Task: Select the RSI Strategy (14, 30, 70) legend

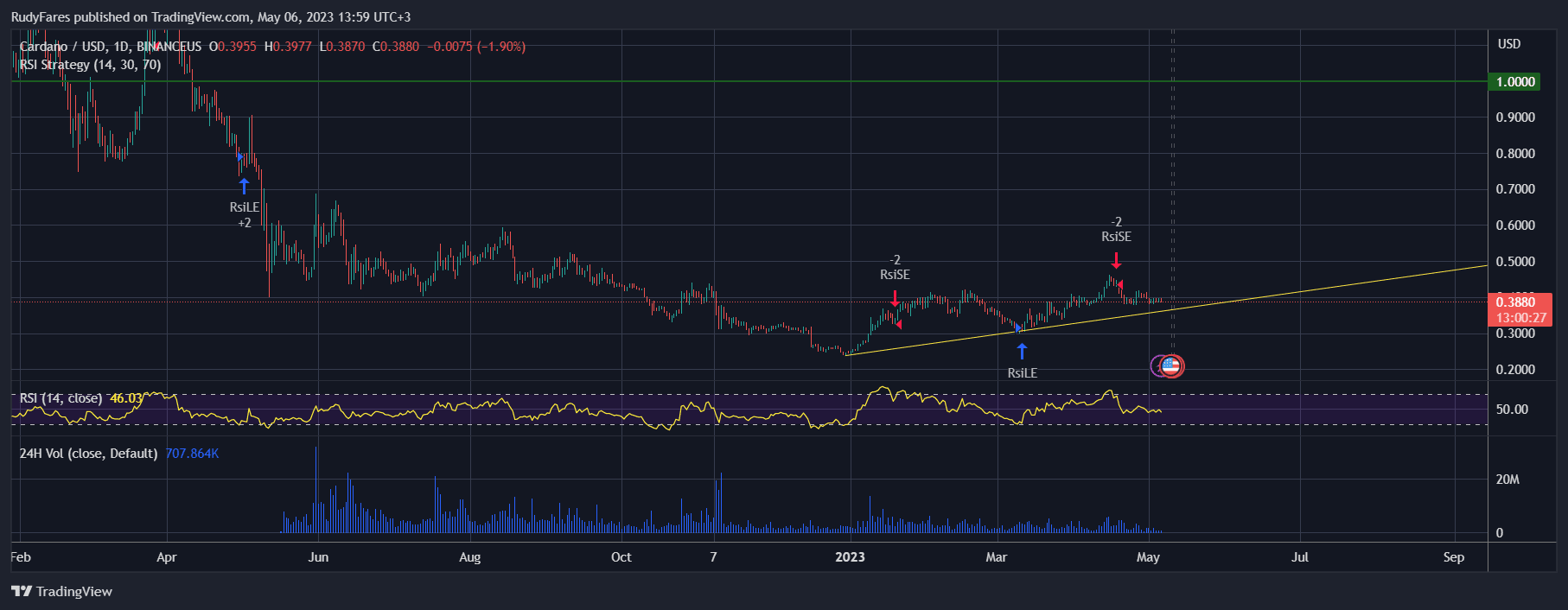Action: pos(90,65)
